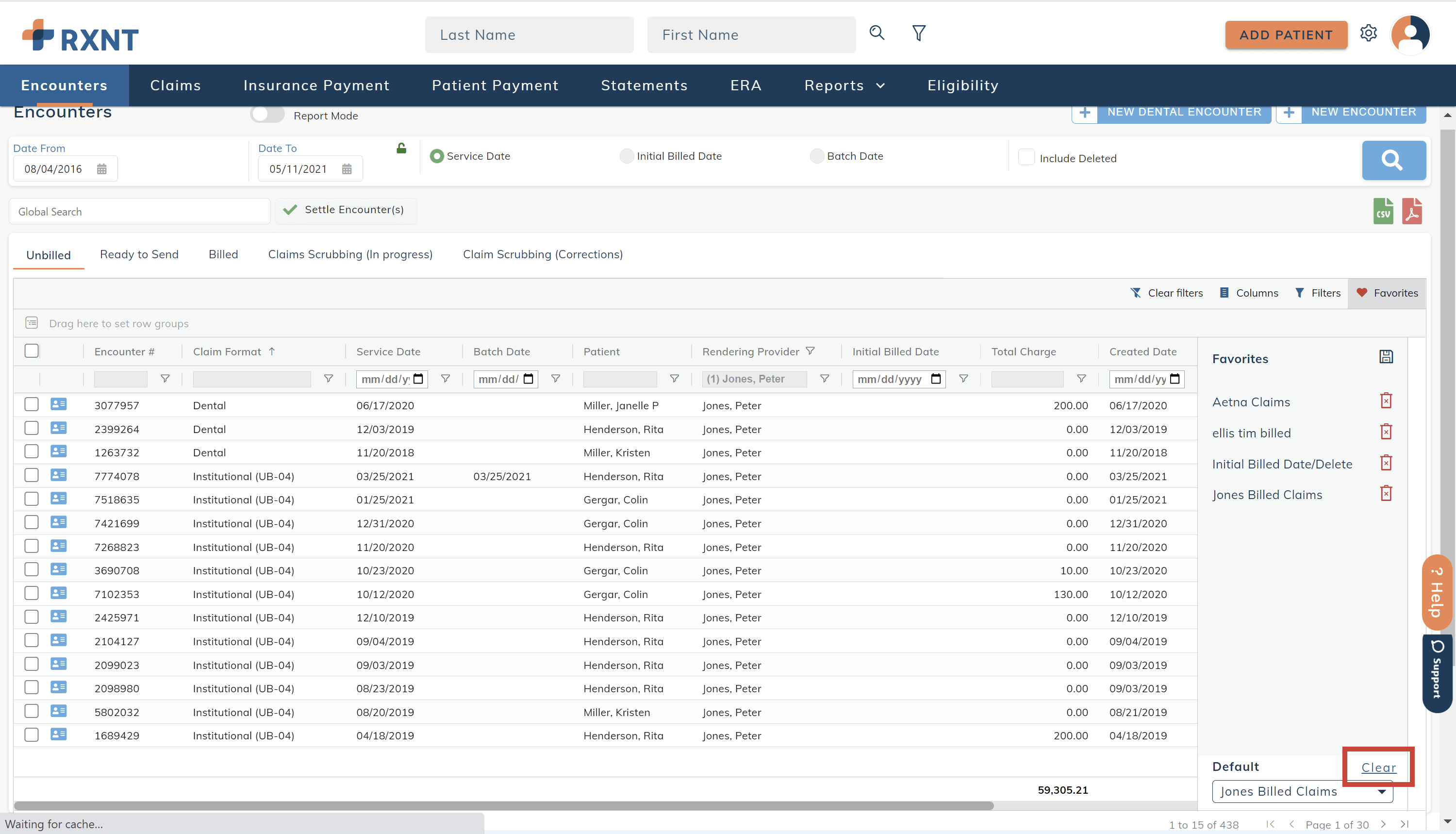Export encounters as PDF file

pyautogui.click(x=1412, y=211)
